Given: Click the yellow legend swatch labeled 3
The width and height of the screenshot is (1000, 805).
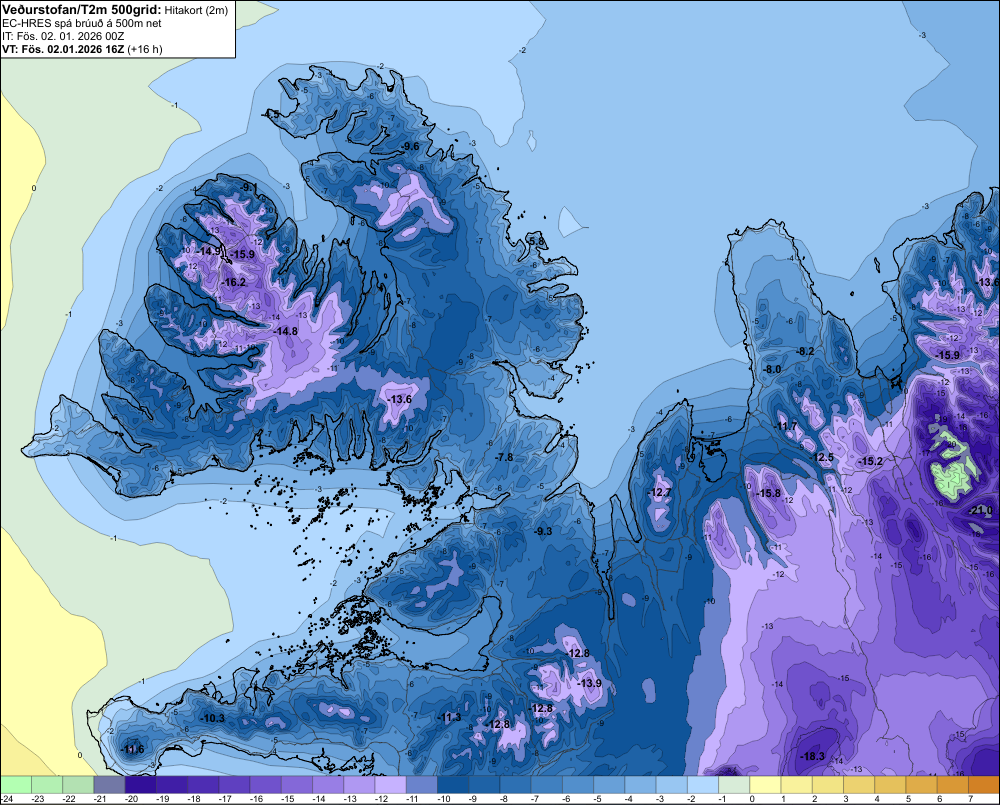Looking at the screenshot, I should tap(859, 784).
